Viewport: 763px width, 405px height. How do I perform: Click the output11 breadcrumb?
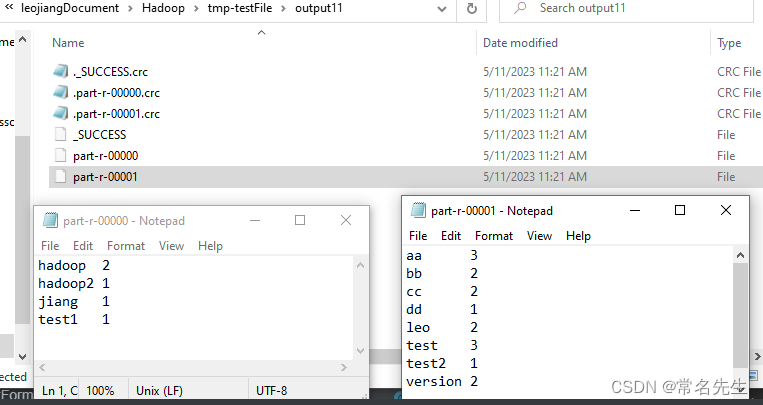pyautogui.click(x=319, y=8)
